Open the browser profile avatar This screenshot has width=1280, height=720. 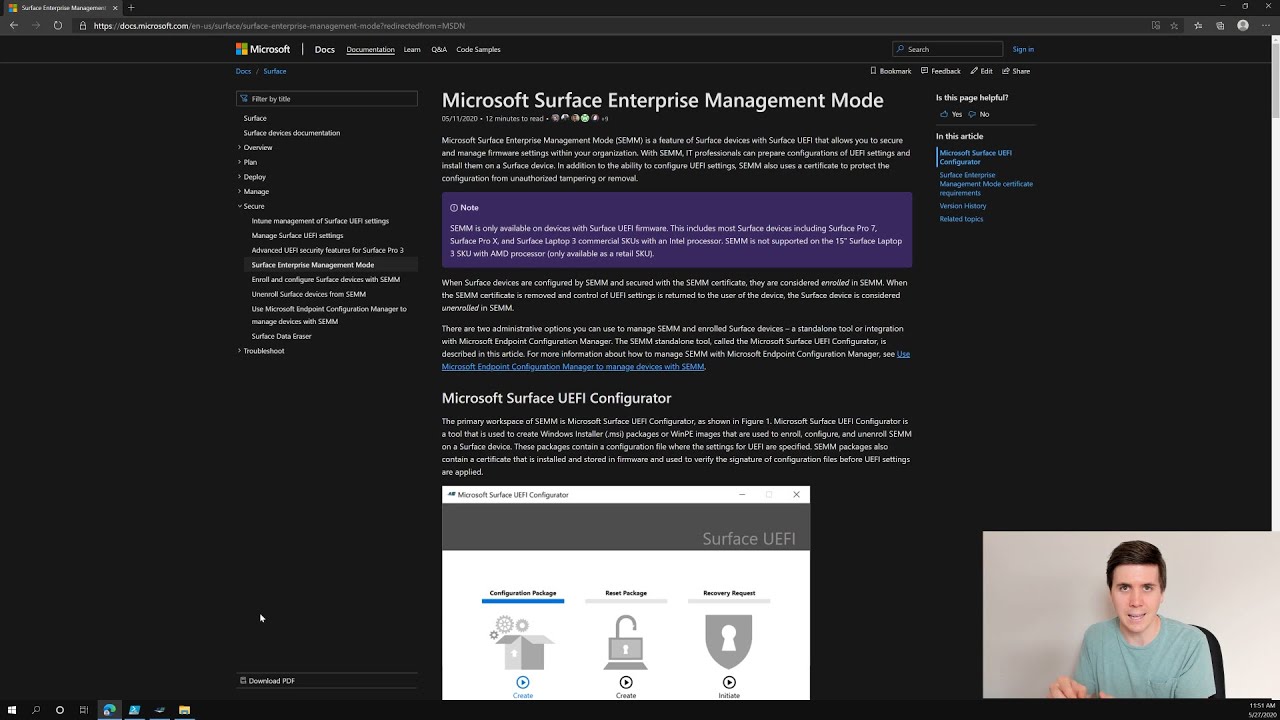tap(1243, 25)
